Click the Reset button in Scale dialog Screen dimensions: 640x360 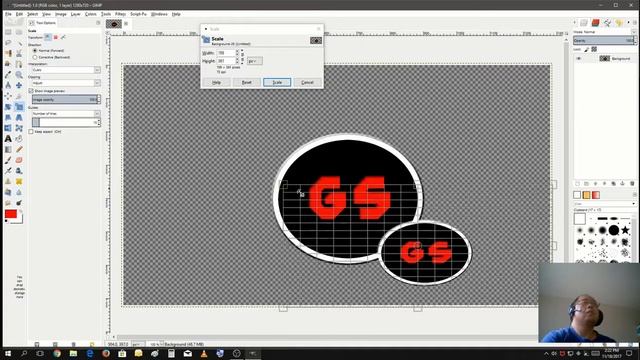pos(247,82)
